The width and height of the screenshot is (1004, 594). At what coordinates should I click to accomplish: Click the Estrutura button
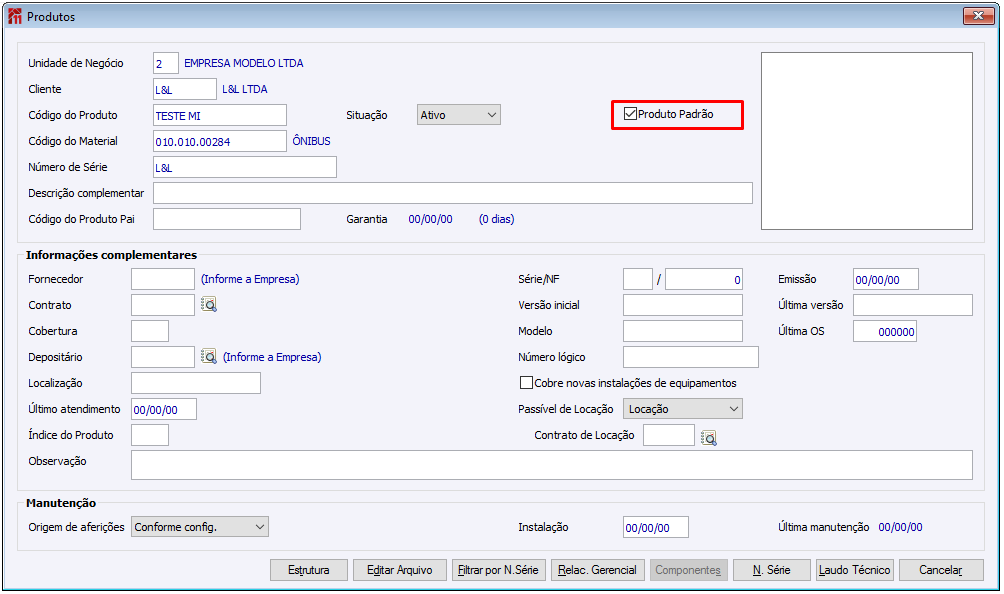pyautogui.click(x=309, y=570)
